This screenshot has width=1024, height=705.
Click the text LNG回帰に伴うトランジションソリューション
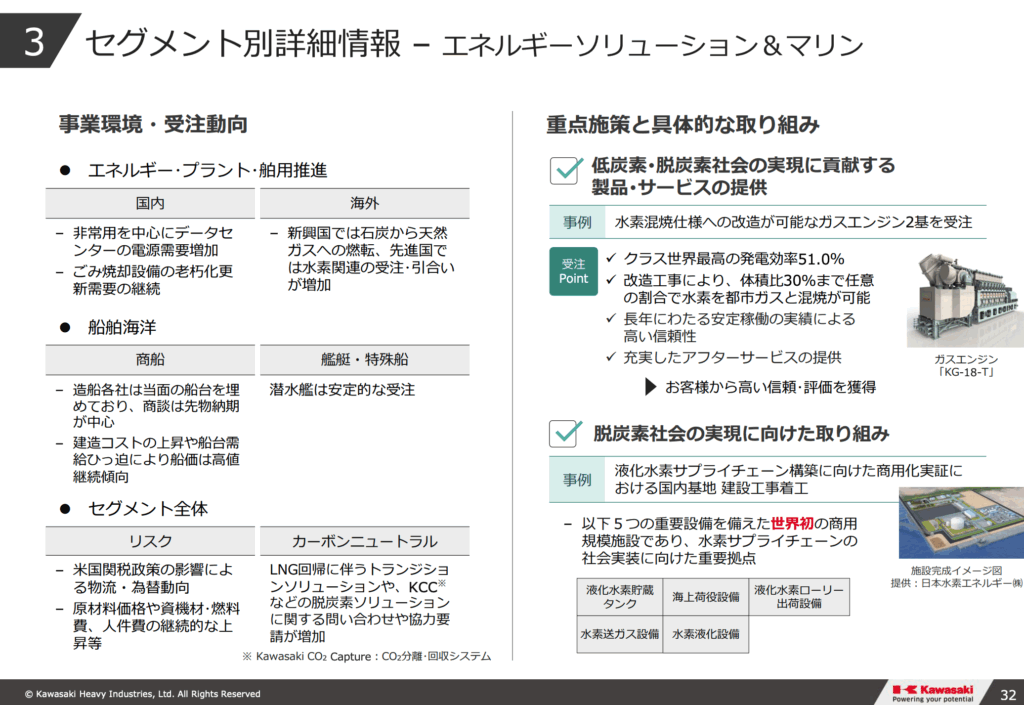(360, 603)
